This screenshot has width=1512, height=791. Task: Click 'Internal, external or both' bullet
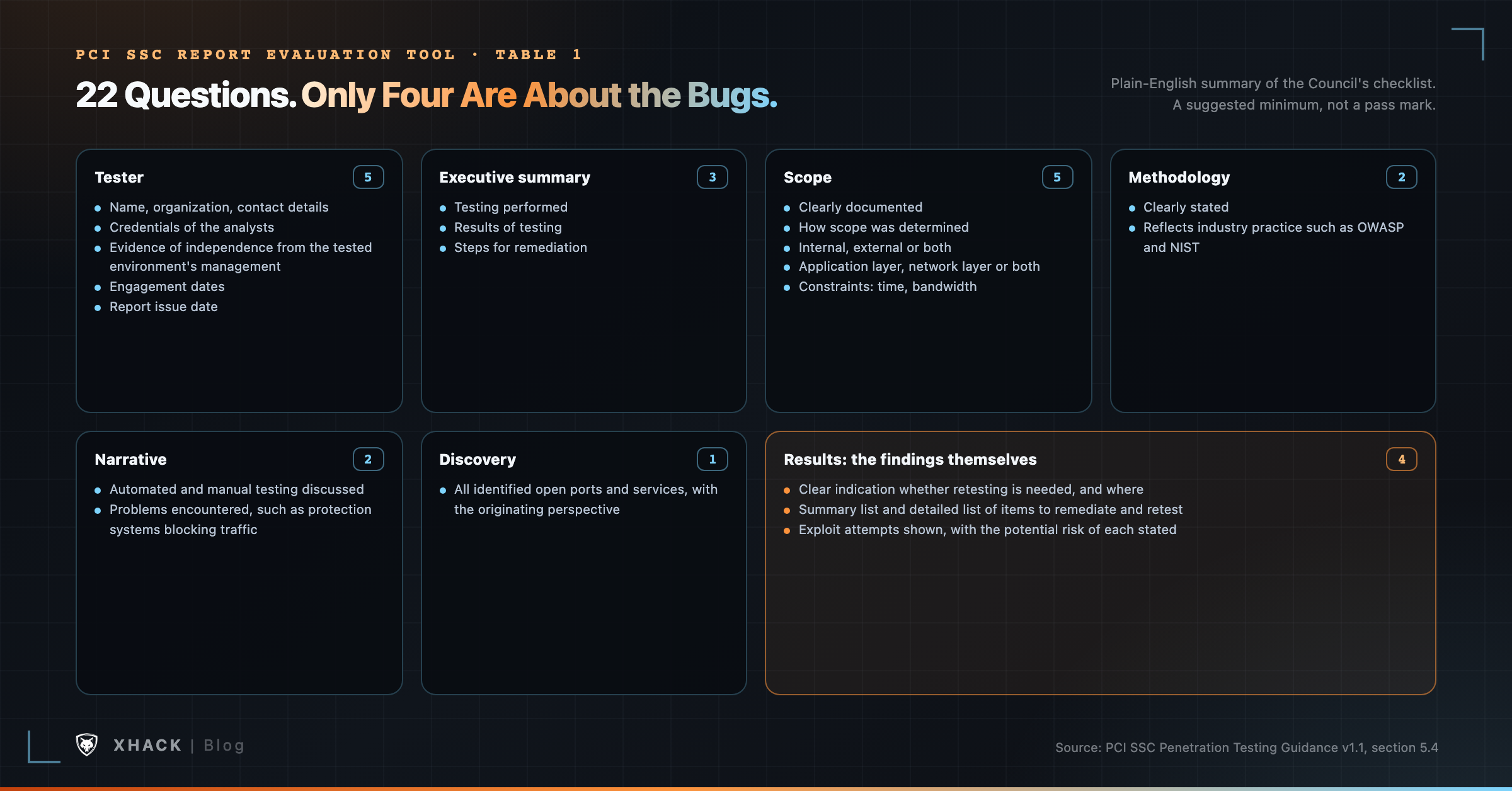pos(875,248)
